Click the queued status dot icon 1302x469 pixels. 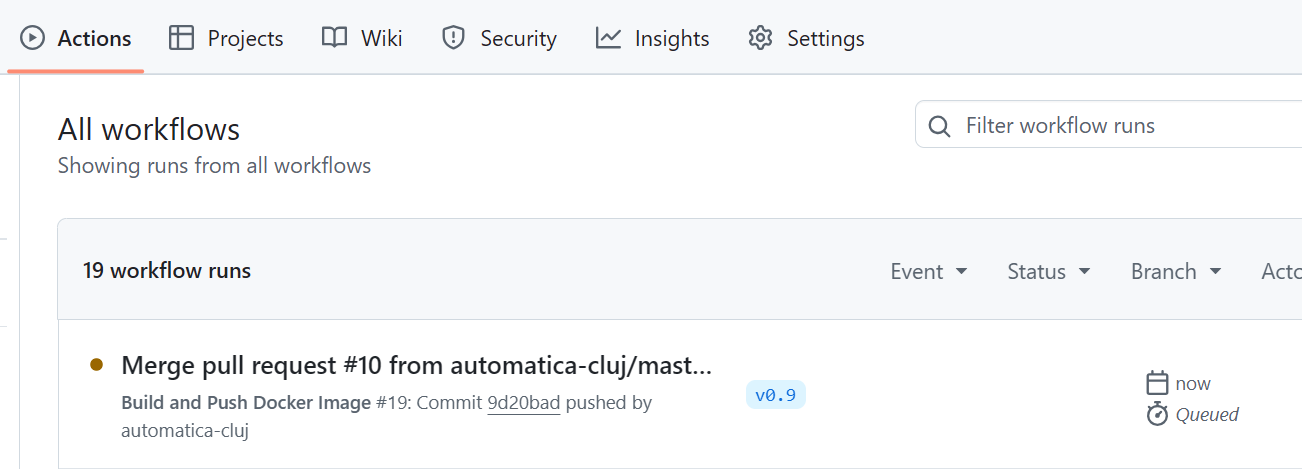[96, 365]
